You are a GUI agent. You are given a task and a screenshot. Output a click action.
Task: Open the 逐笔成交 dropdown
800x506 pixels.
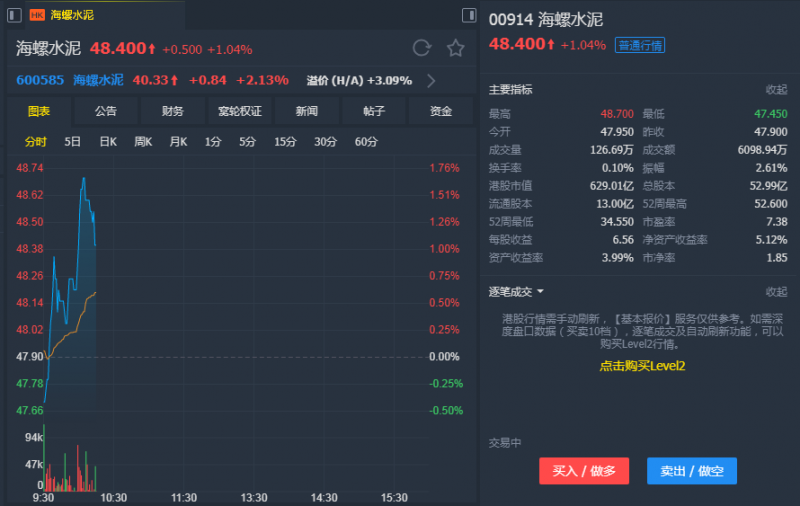pos(540,292)
